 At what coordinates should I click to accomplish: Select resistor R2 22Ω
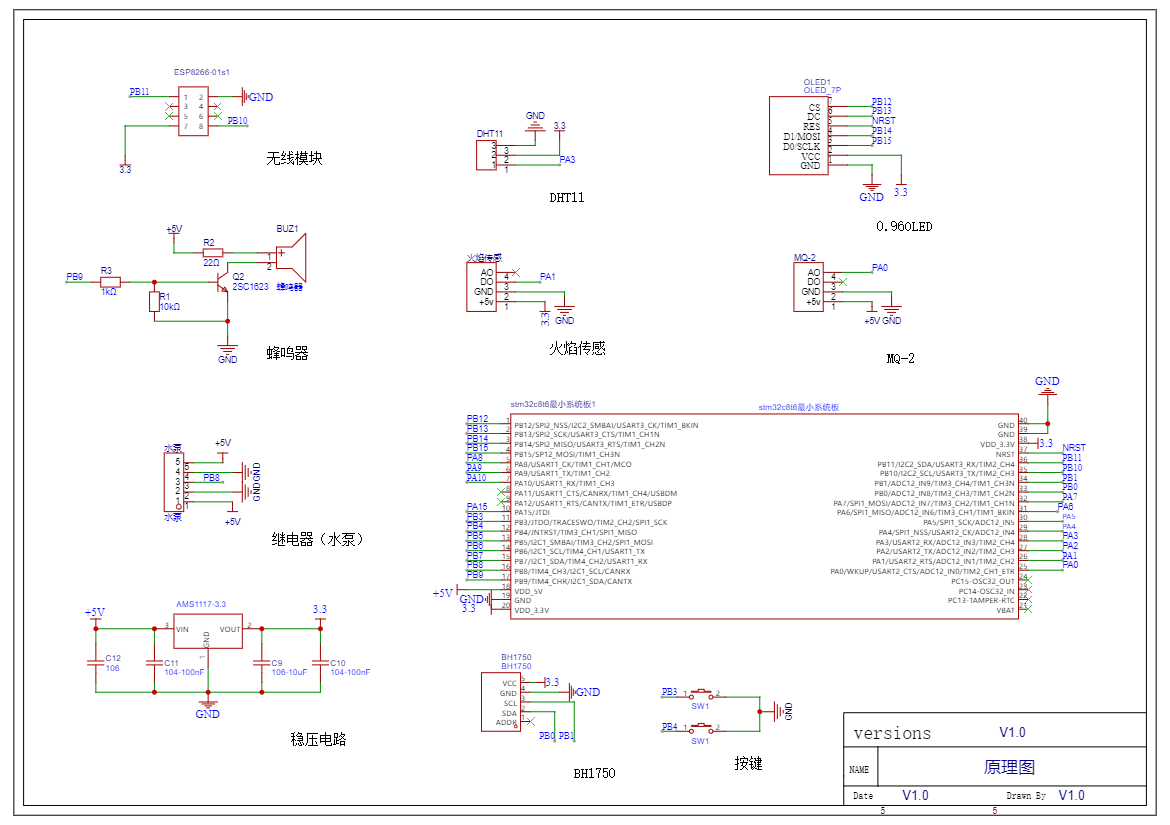pos(212,253)
